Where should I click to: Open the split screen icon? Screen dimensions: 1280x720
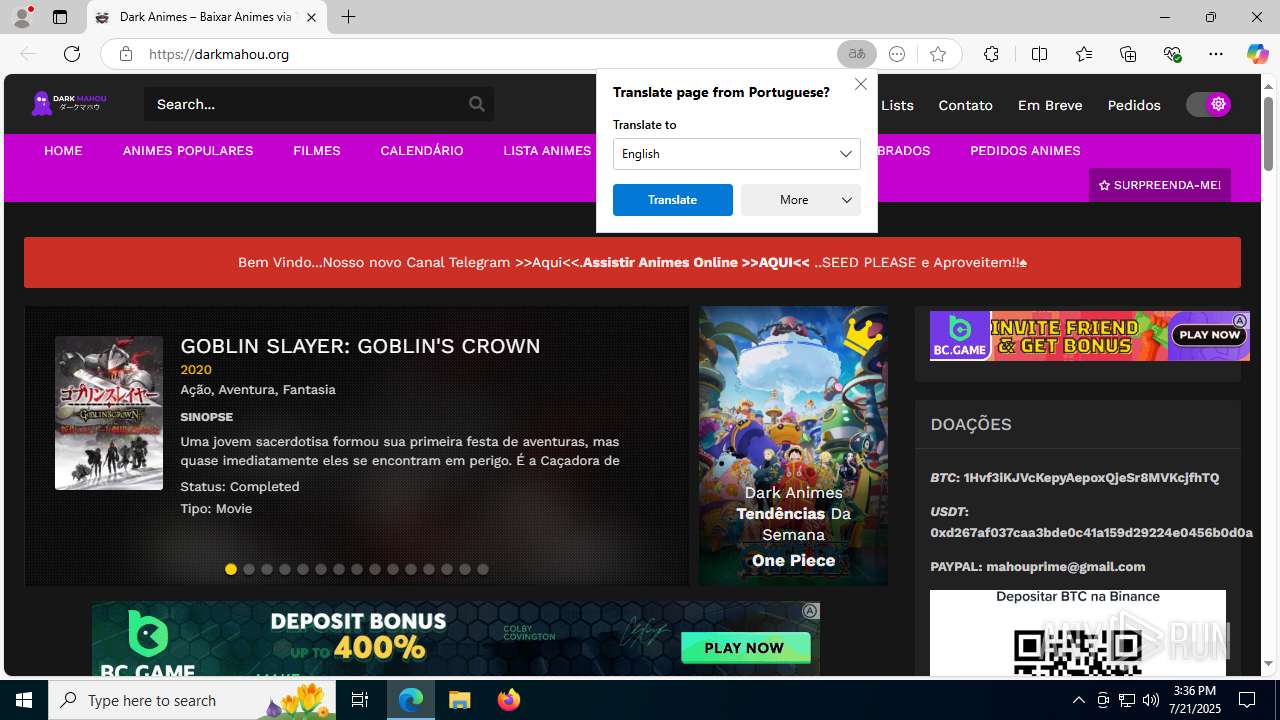point(1039,54)
